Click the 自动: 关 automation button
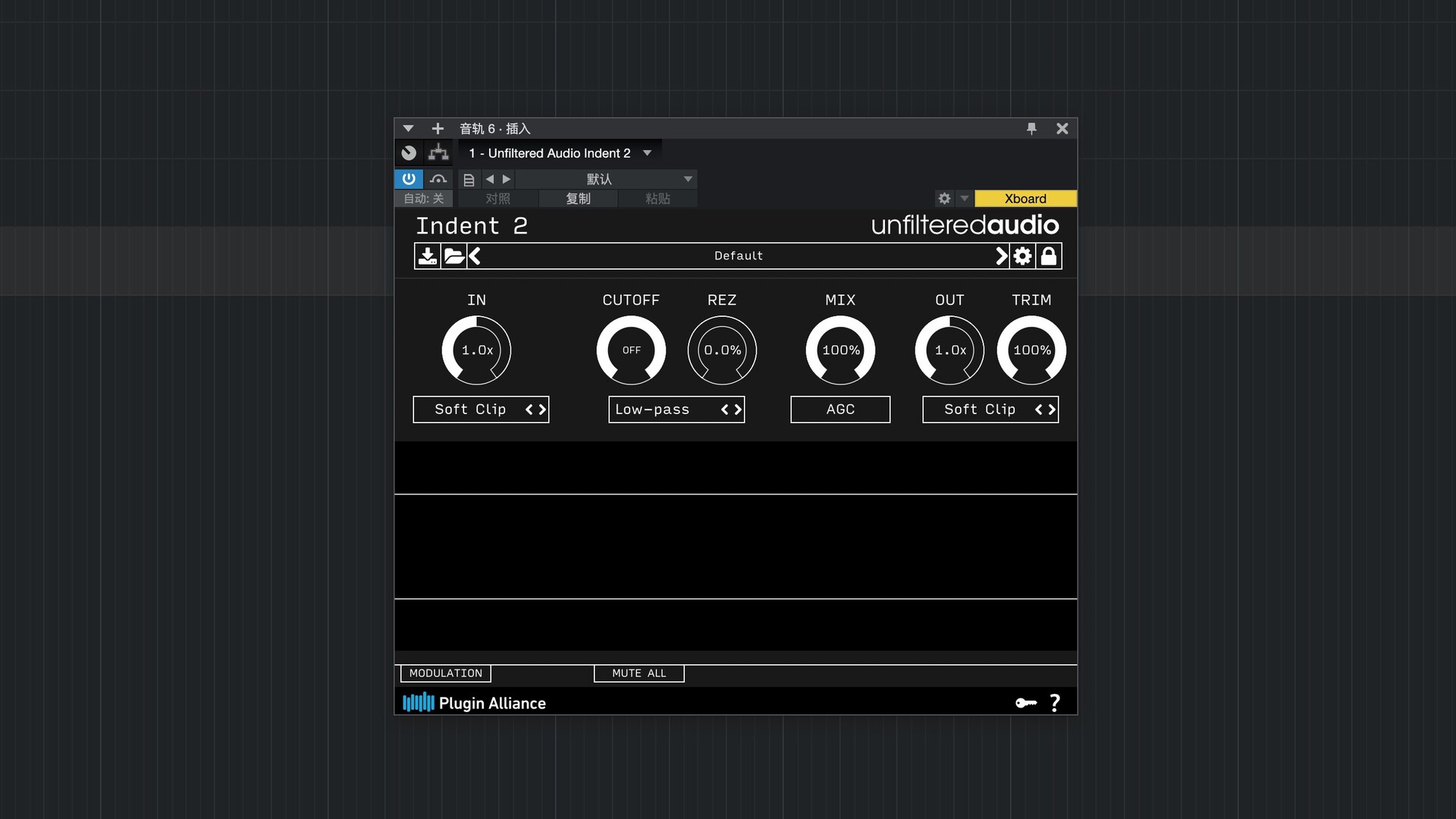 point(424,199)
